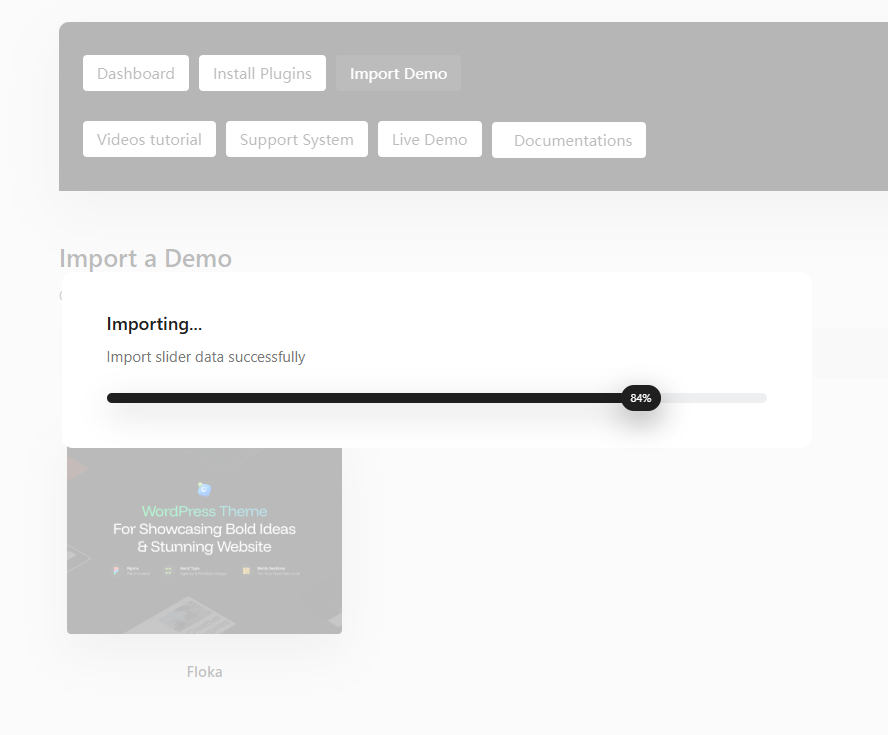Click the 84% progress bar handle

[x=641, y=398]
